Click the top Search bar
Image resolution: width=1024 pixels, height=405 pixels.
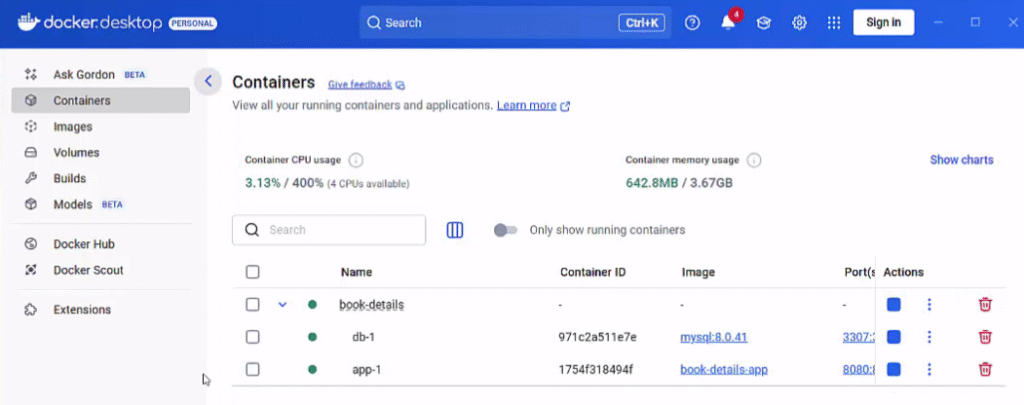coord(515,23)
